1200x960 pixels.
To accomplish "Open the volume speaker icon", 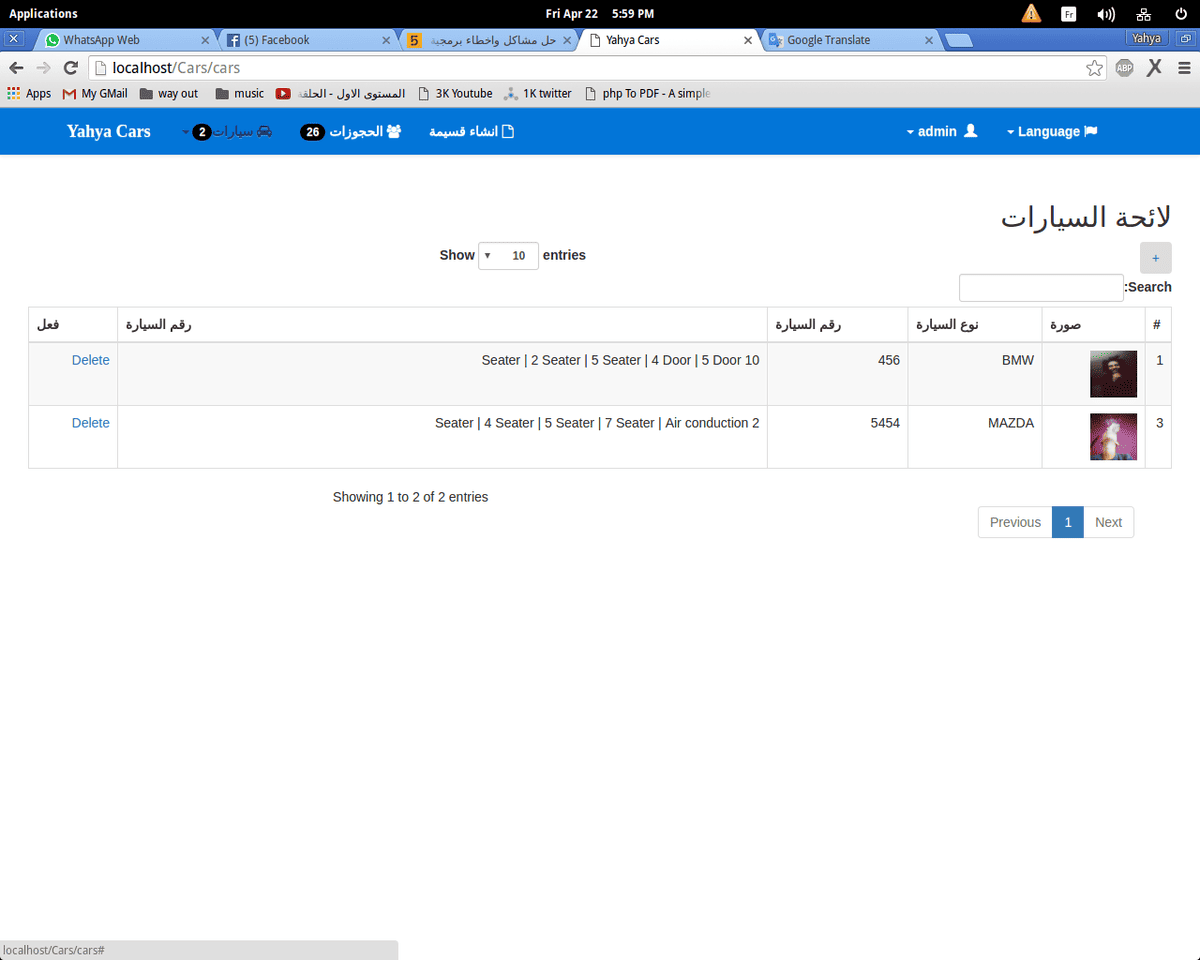I will 1105,14.
